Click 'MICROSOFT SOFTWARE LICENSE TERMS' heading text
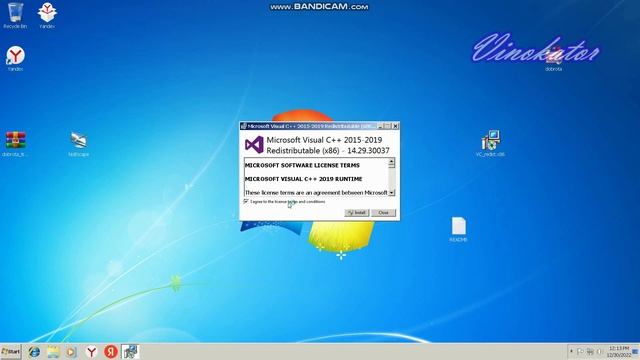 click(302, 165)
